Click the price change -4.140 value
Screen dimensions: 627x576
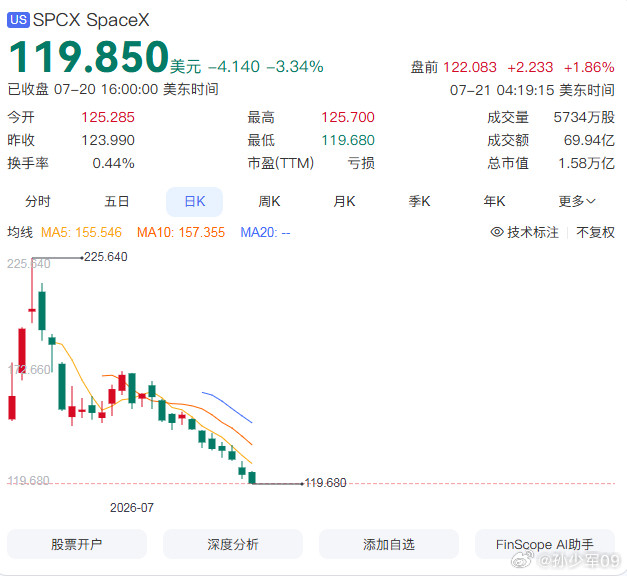click(234, 67)
